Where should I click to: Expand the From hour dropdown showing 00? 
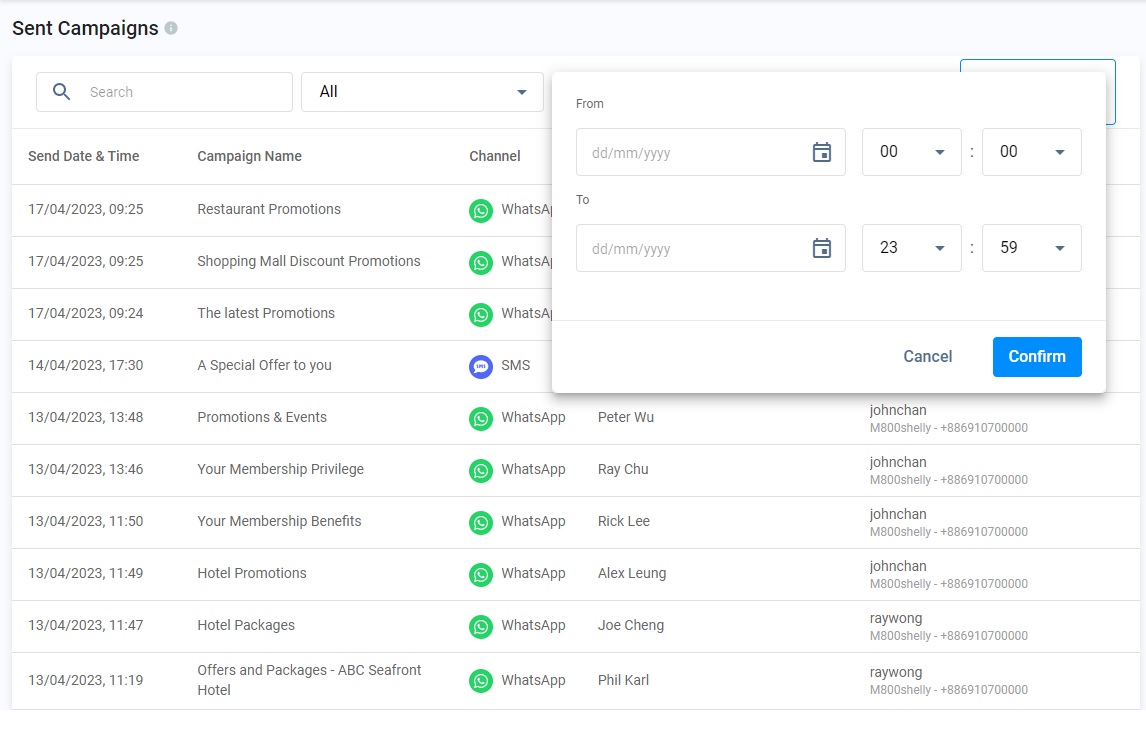pos(911,152)
